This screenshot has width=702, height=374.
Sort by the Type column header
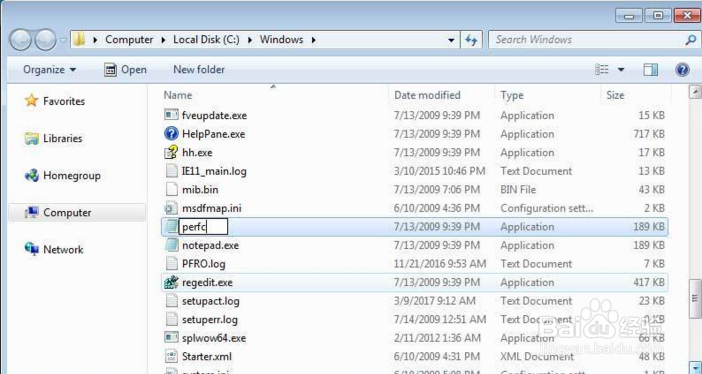(512, 95)
